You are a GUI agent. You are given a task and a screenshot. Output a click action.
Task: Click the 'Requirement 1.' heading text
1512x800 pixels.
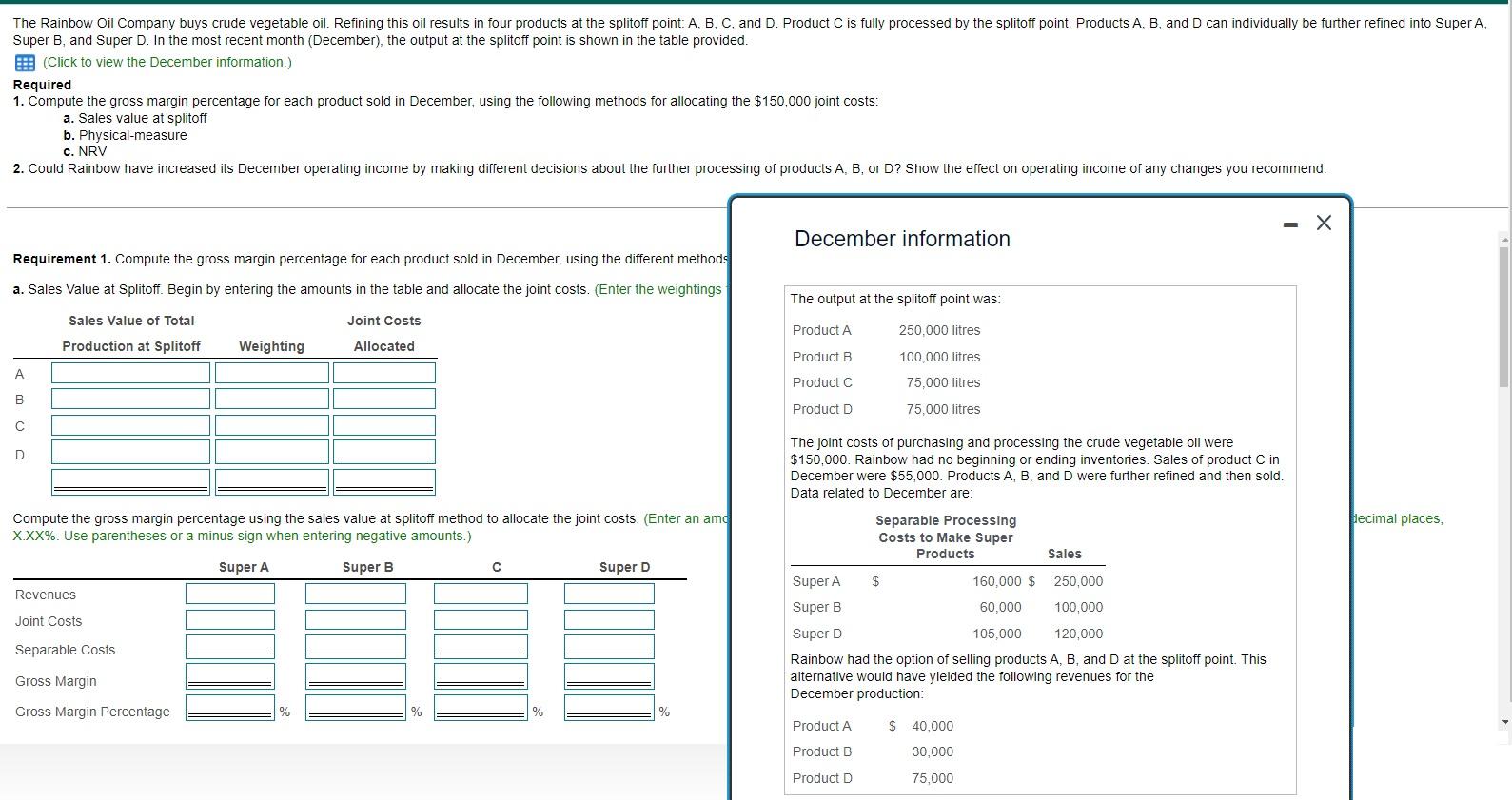point(62,259)
